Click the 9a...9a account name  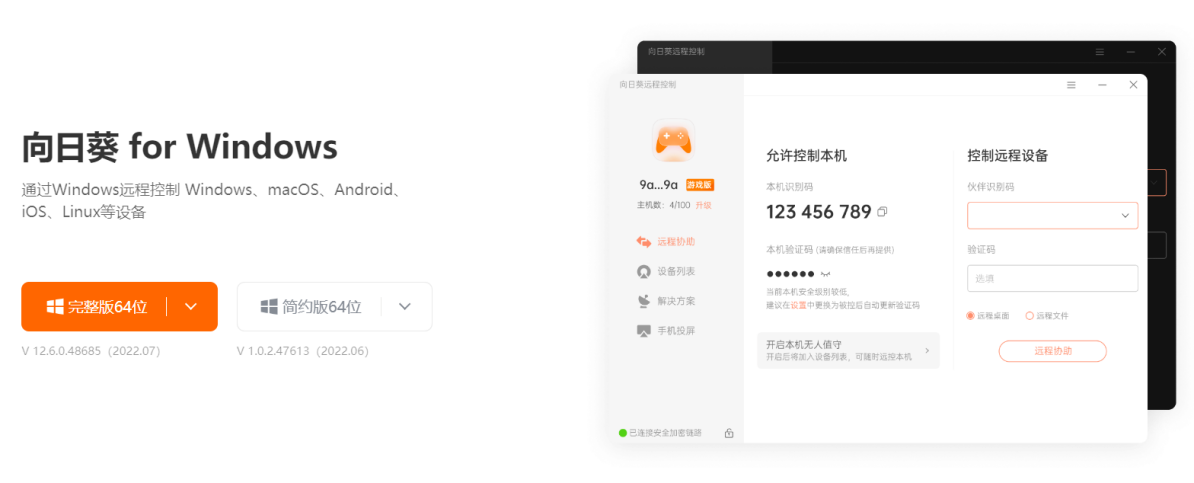tap(659, 185)
